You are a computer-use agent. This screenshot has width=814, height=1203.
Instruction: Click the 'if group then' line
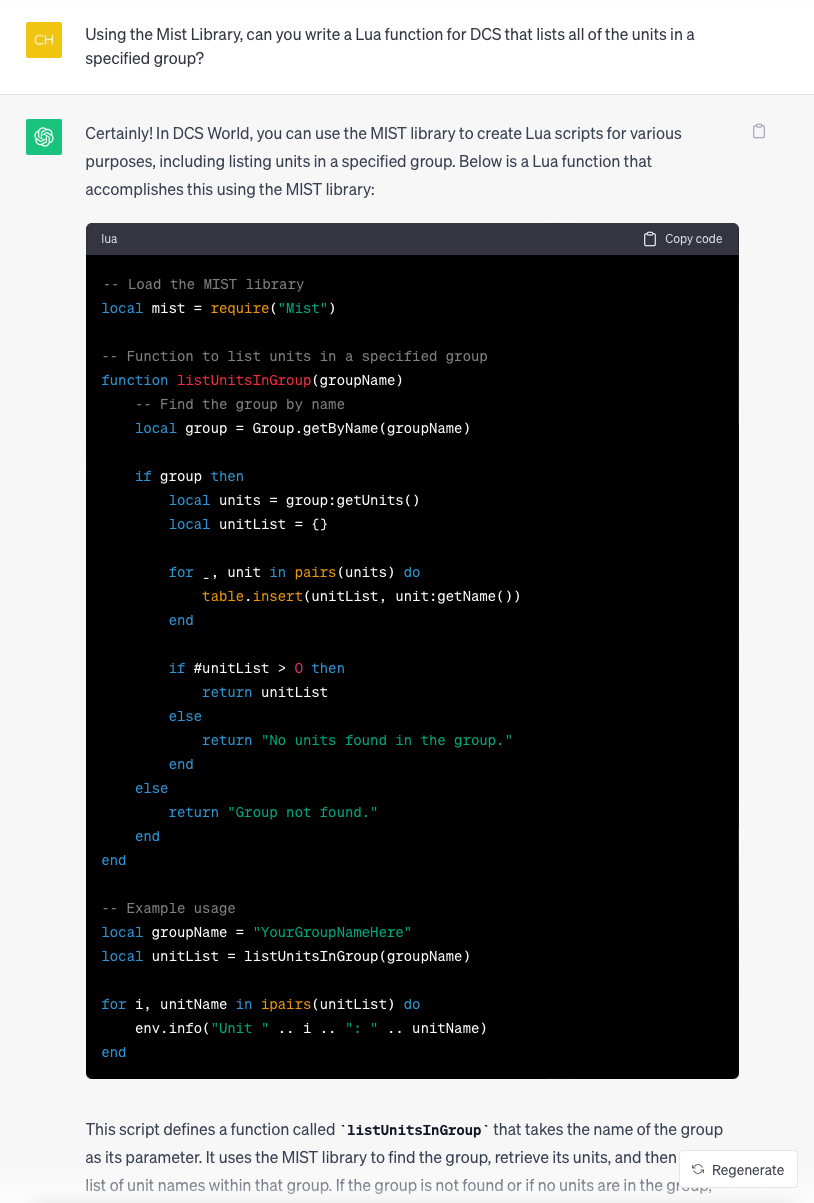190,476
